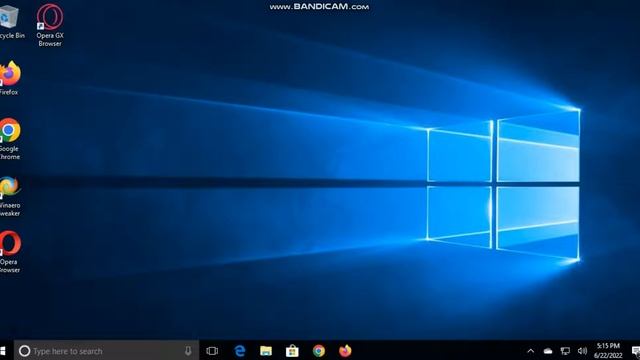The image size is (640, 360).
Task: Select the Winaero Tweaker desktop shortcut
Action: pyautogui.click(x=9, y=196)
